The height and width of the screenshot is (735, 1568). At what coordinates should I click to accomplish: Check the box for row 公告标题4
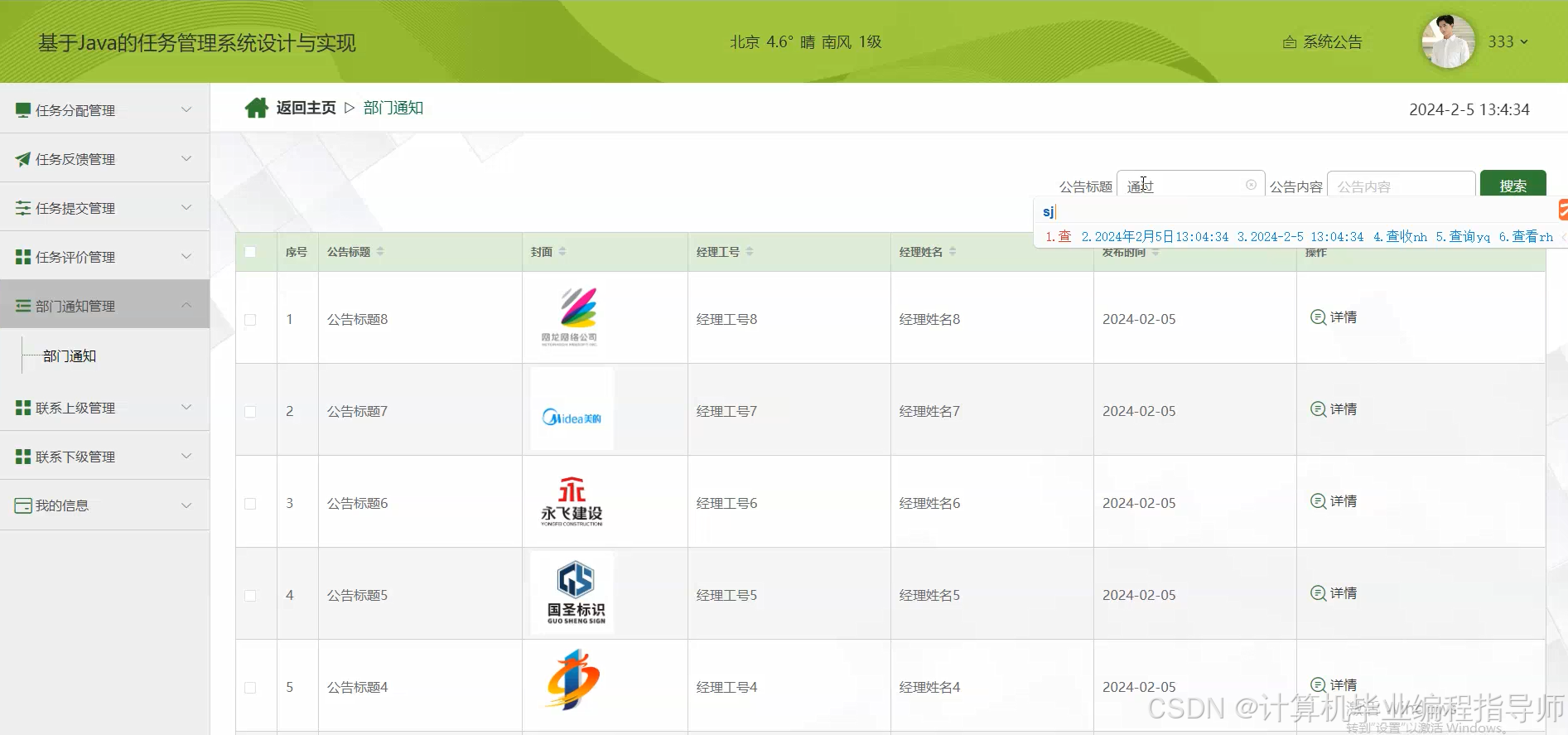[250, 688]
